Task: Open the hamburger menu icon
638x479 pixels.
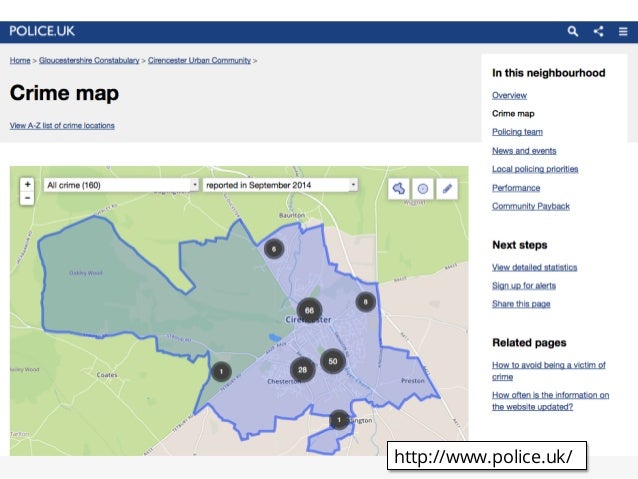Action: [623, 31]
